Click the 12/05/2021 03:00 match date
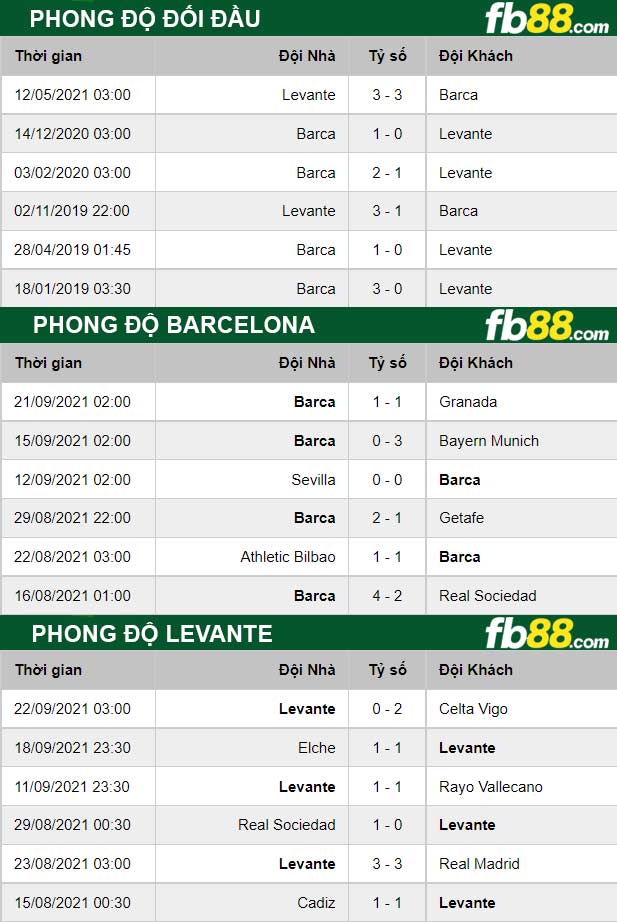Screen dimensions: 617x924 73,95
